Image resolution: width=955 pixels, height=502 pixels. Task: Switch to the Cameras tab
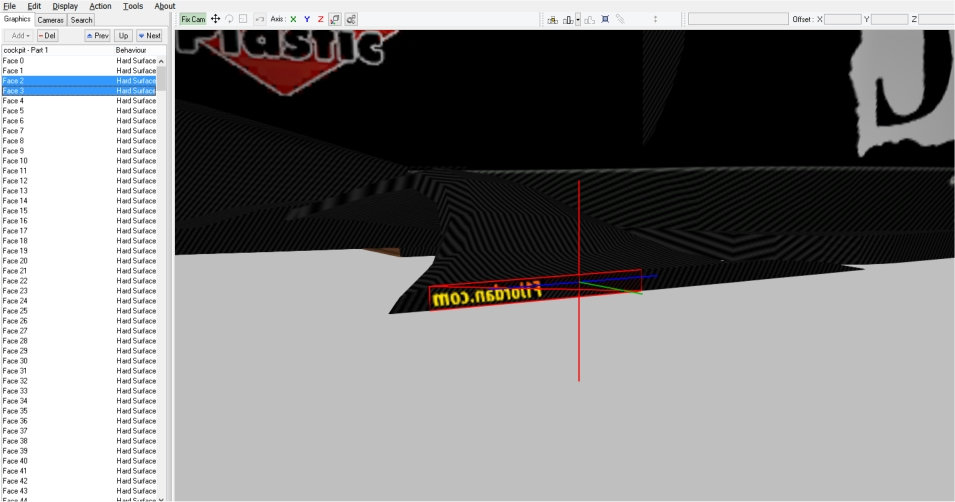point(51,20)
